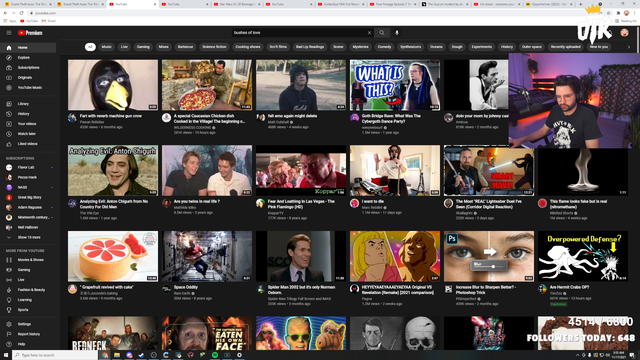Open Liked videos in the sidebar
Screen dimensions: 640x360
[x=28, y=144]
